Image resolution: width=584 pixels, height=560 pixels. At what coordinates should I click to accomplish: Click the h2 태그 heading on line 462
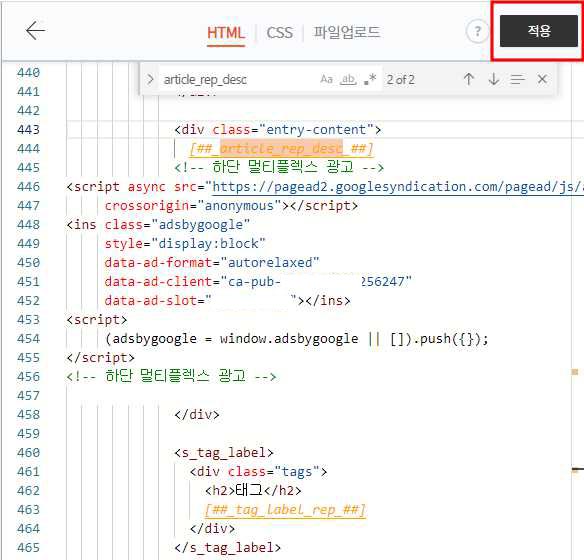point(253,490)
